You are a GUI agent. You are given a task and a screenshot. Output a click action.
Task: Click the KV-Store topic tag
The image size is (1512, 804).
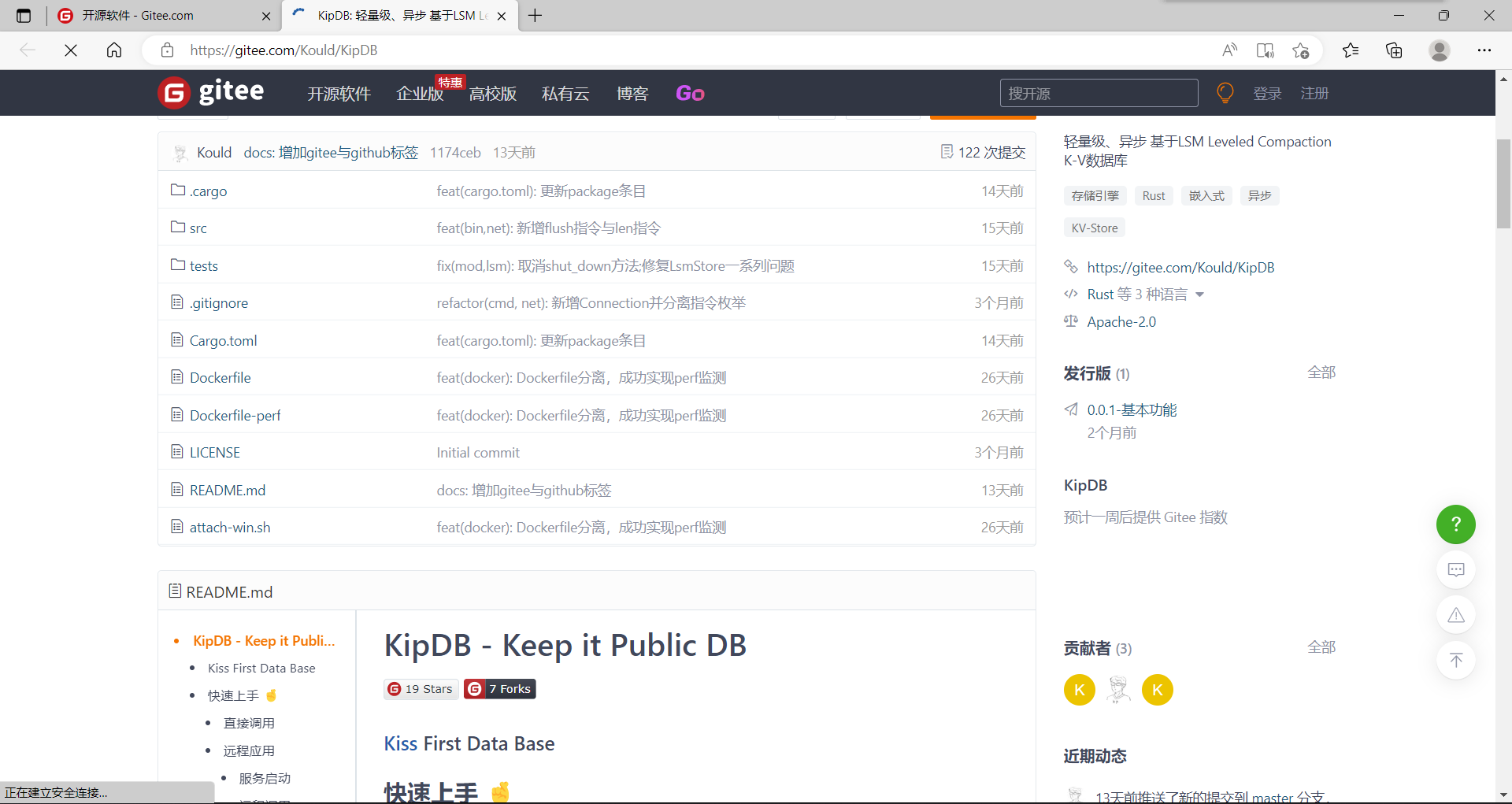coord(1095,228)
